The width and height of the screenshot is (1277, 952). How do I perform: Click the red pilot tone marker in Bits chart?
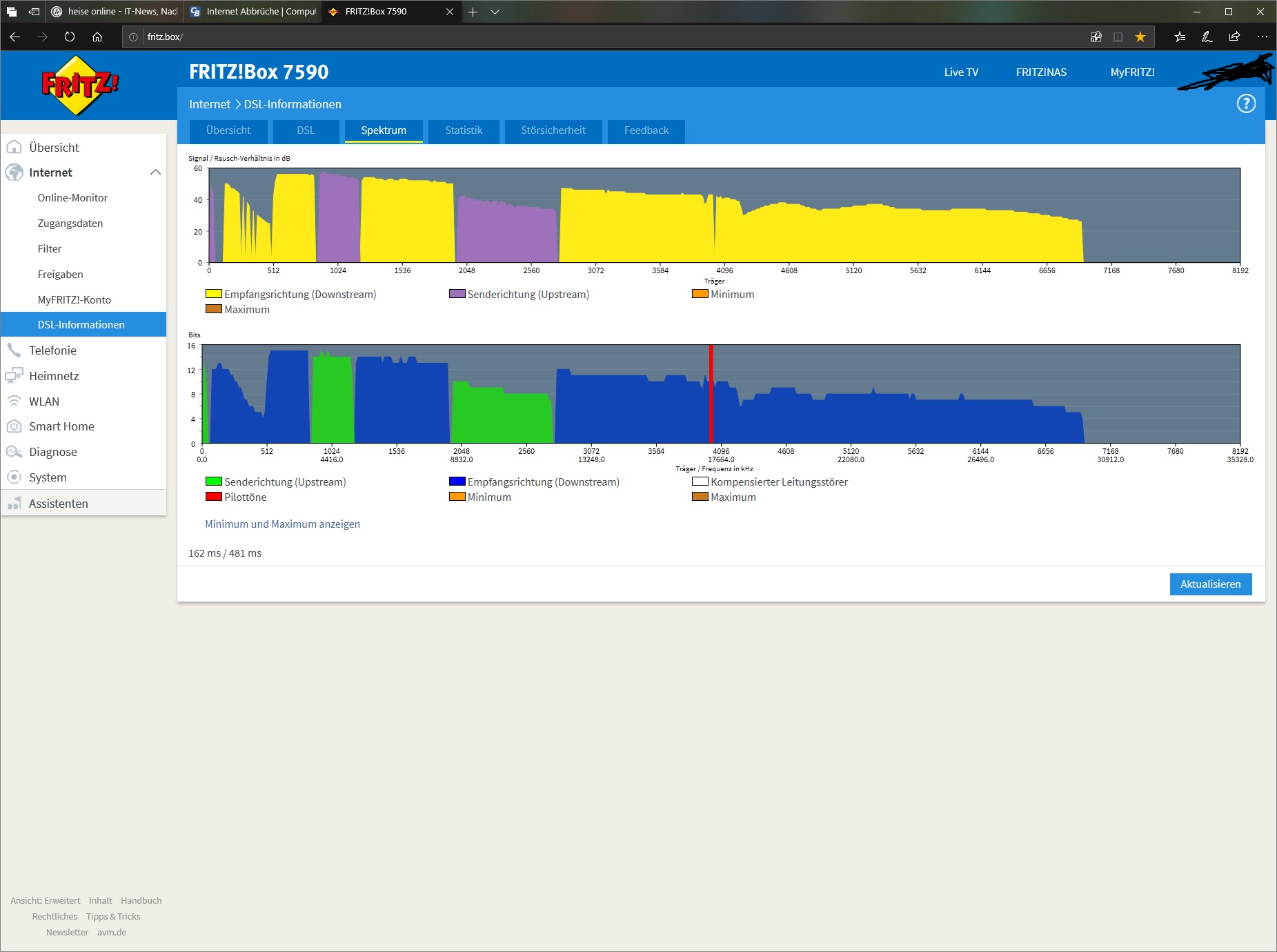(x=711, y=394)
